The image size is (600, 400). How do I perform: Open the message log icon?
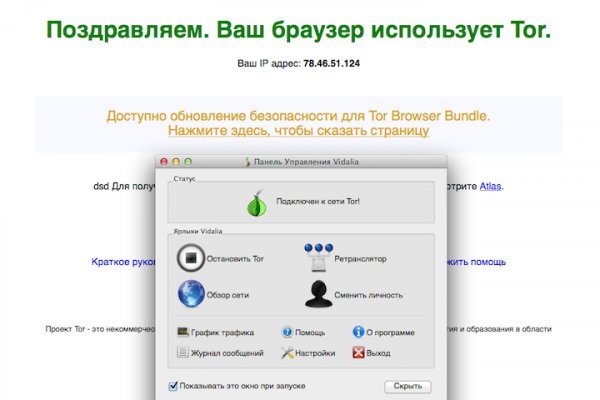(183, 352)
